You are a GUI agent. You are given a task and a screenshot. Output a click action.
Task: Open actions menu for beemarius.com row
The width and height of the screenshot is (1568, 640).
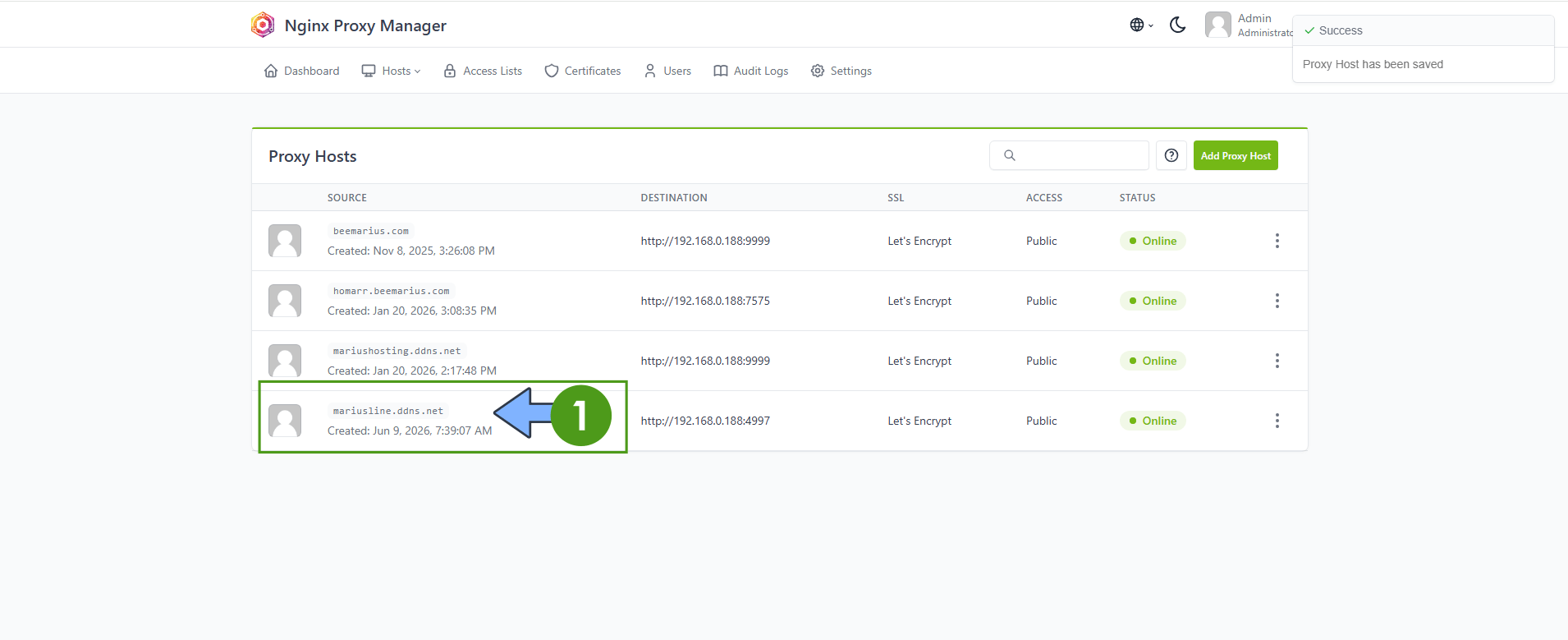(1277, 241)
